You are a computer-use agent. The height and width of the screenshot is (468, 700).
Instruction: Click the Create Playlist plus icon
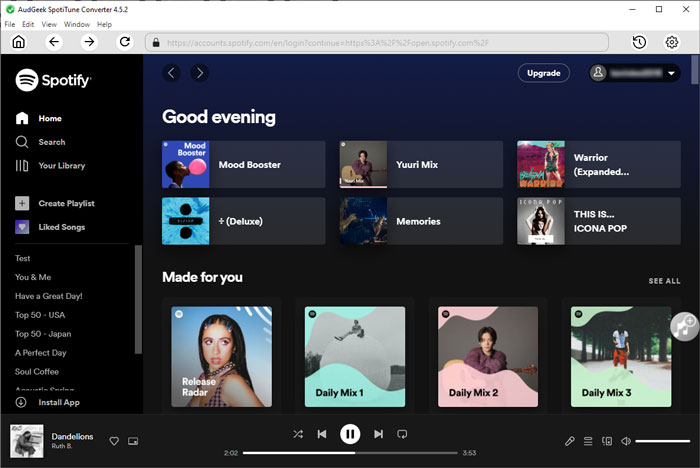tap(22, 203)
